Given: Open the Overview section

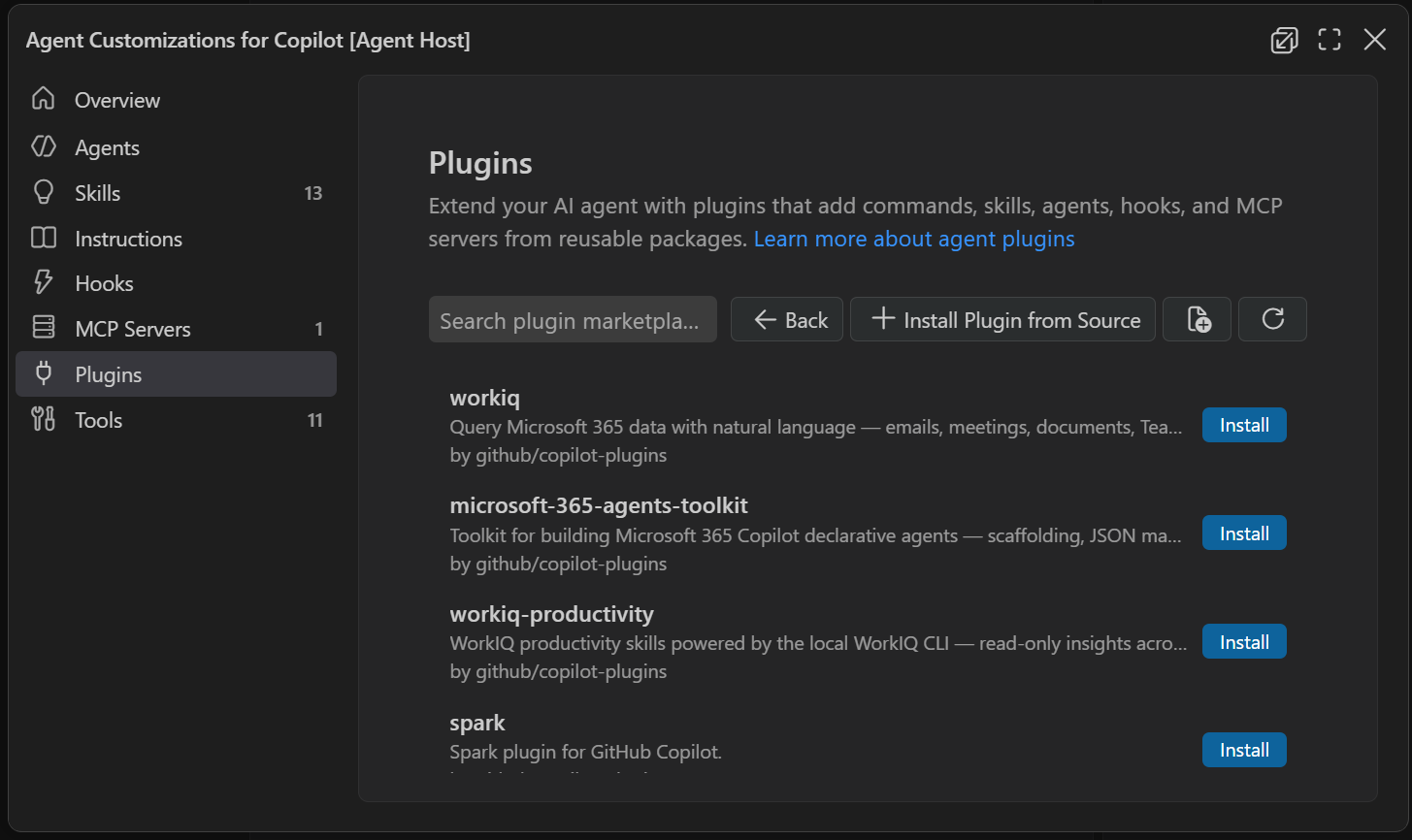Looking at the screenshot, I should click(176, 100).
